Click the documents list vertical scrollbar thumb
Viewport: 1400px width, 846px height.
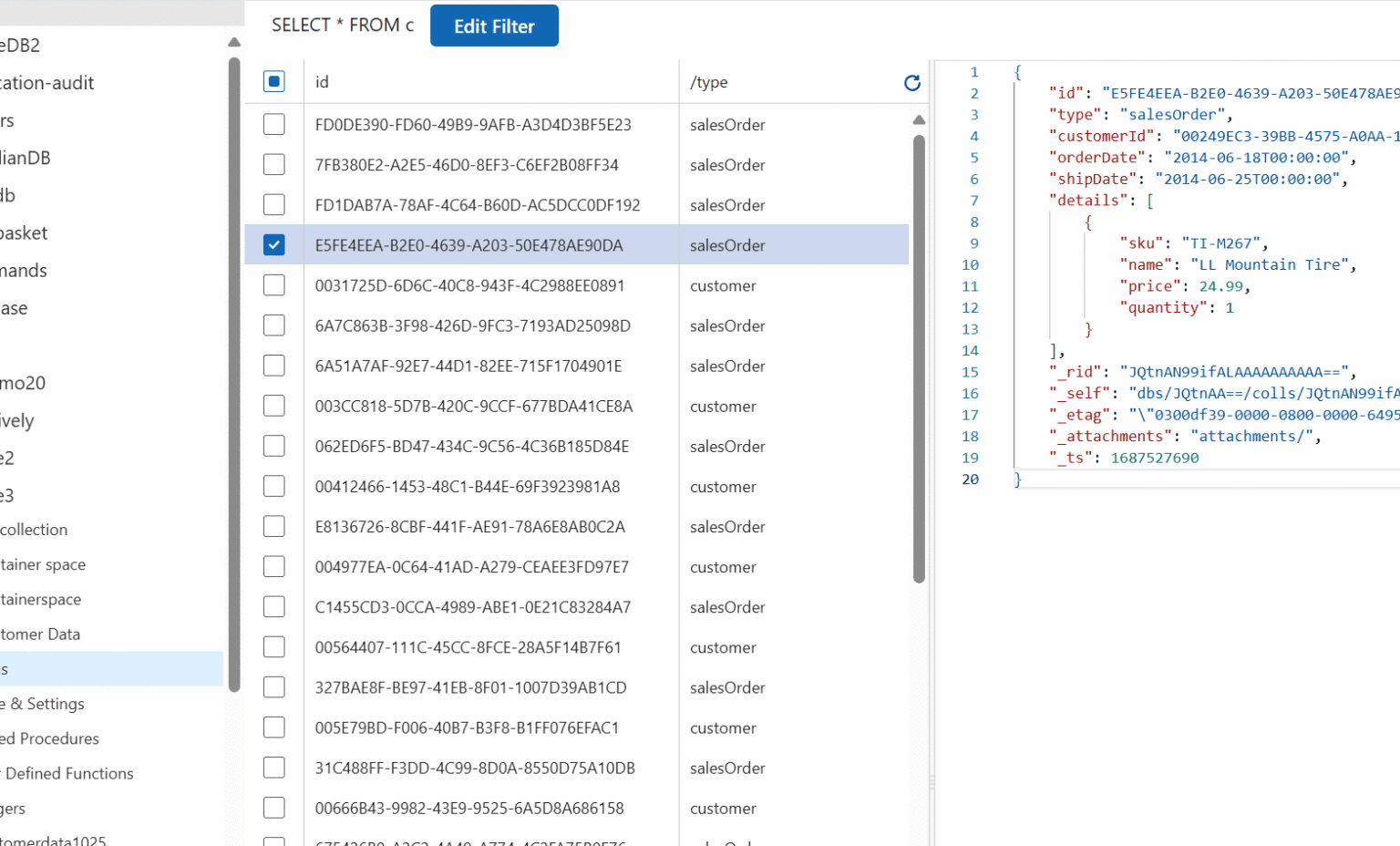tap(919, 356)
